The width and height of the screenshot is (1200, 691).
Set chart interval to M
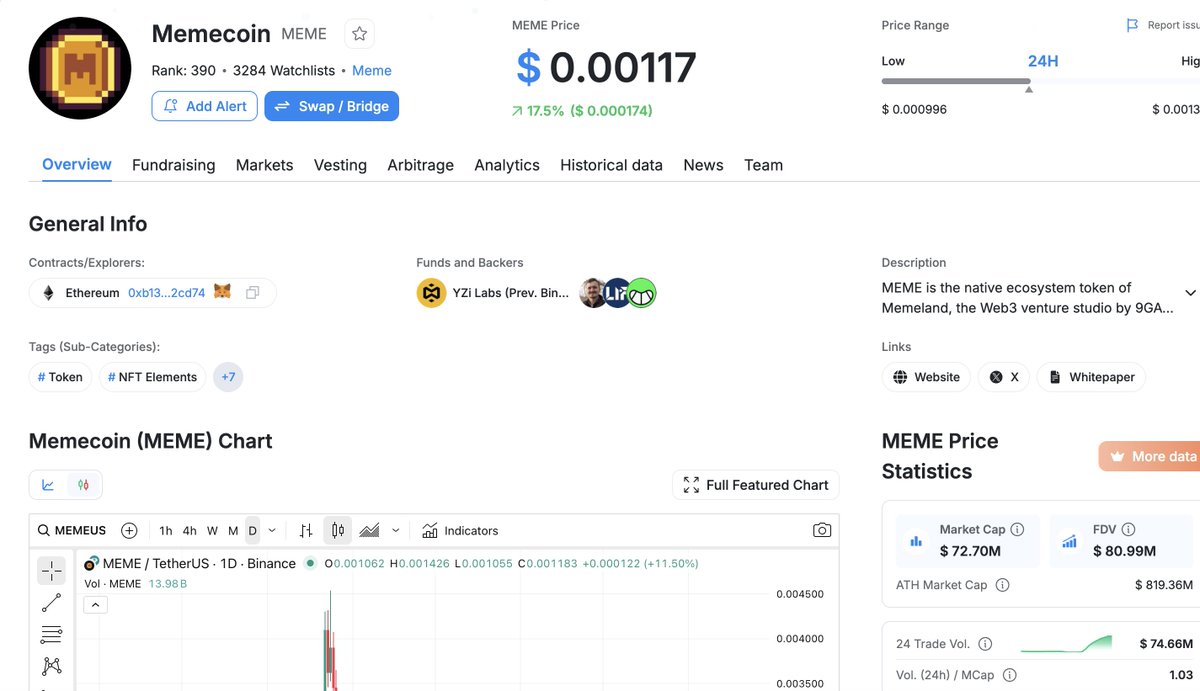coord(233,531)
